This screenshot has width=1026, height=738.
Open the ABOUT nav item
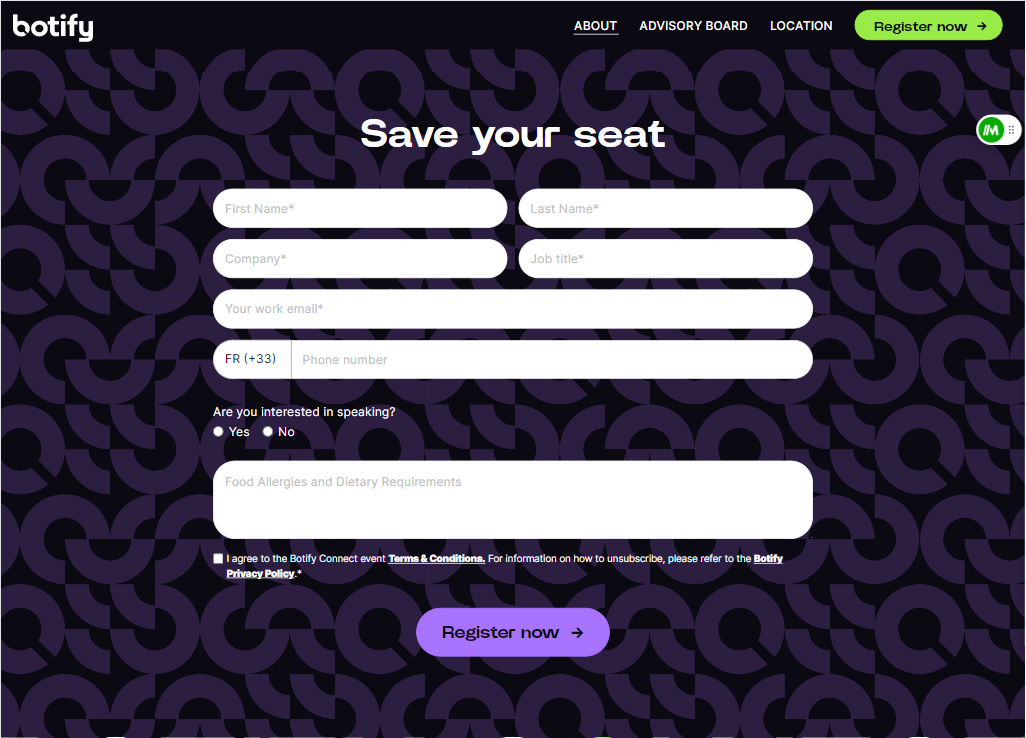click(595, 26)
